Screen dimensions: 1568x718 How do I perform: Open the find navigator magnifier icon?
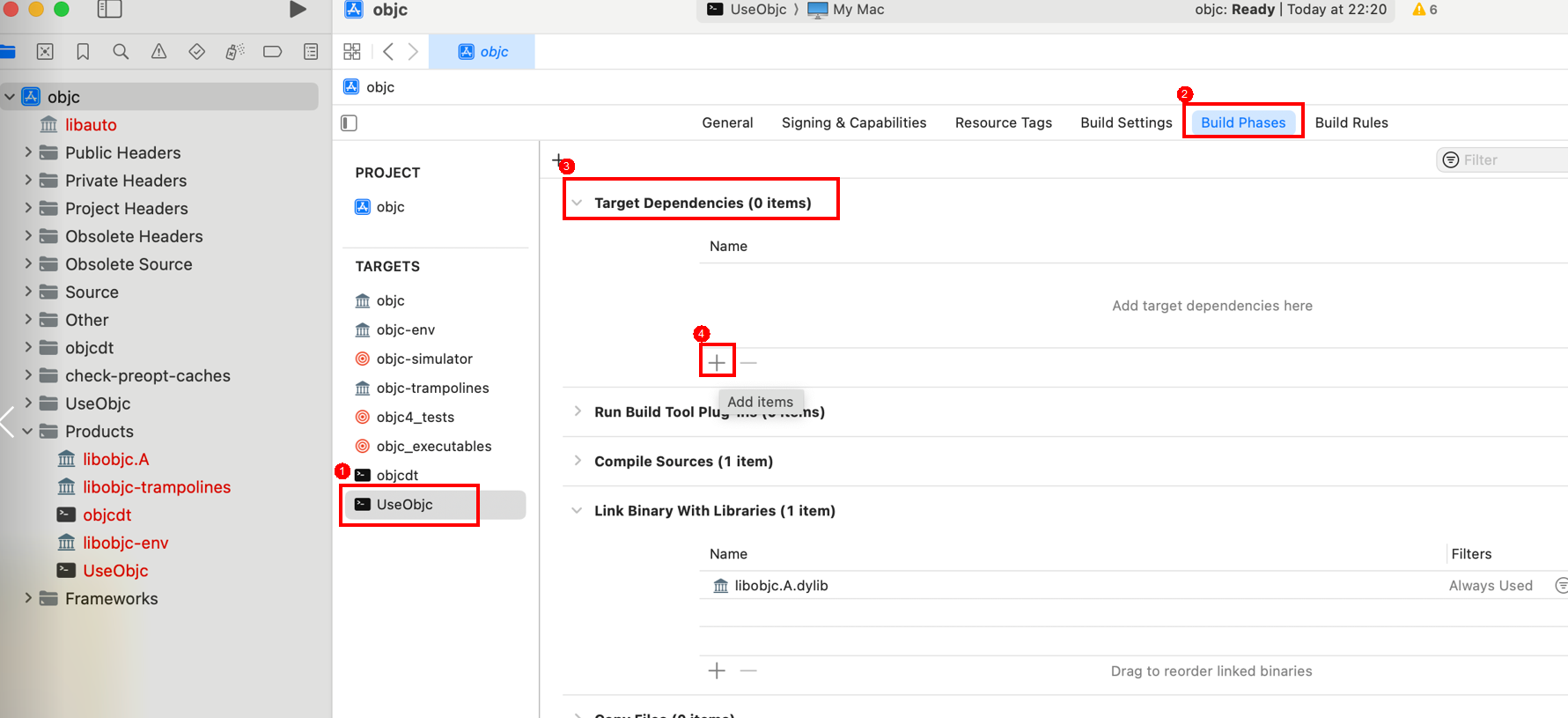coord(121,52)
